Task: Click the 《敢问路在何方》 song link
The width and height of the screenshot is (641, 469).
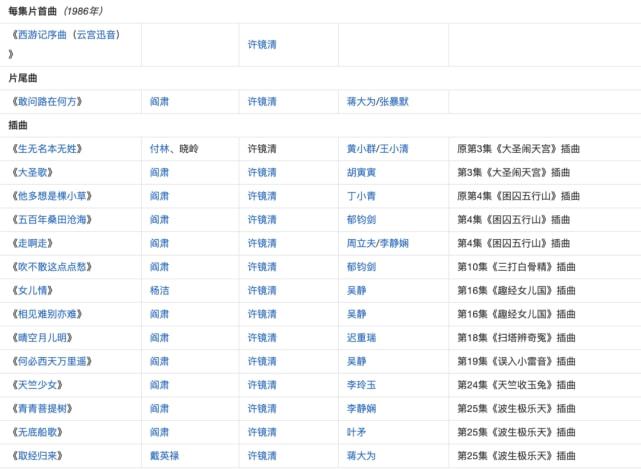Action: tap(47, 101)
